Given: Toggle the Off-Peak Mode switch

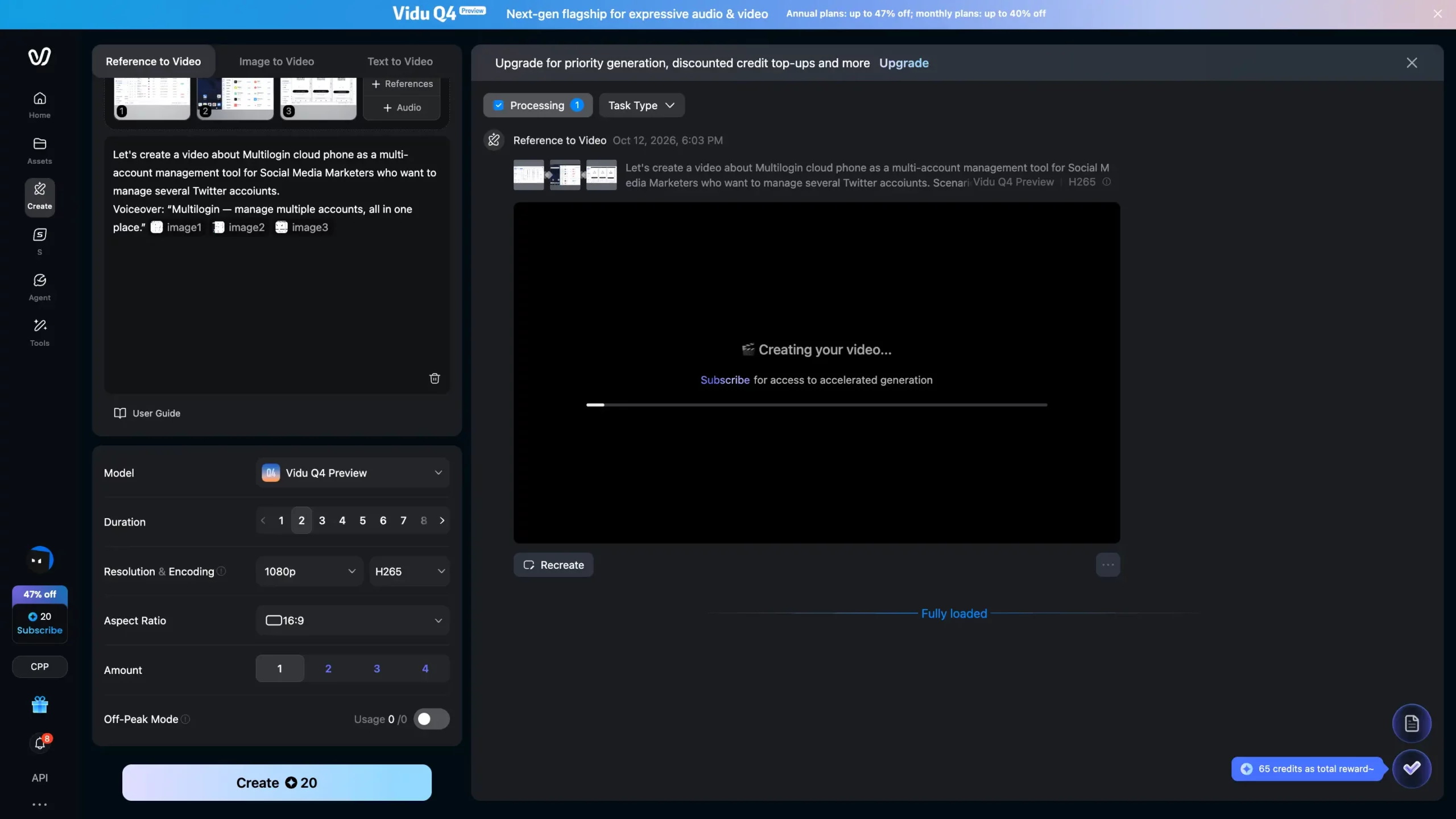Looking at the screenshot, I should click(x=432, y=719).
